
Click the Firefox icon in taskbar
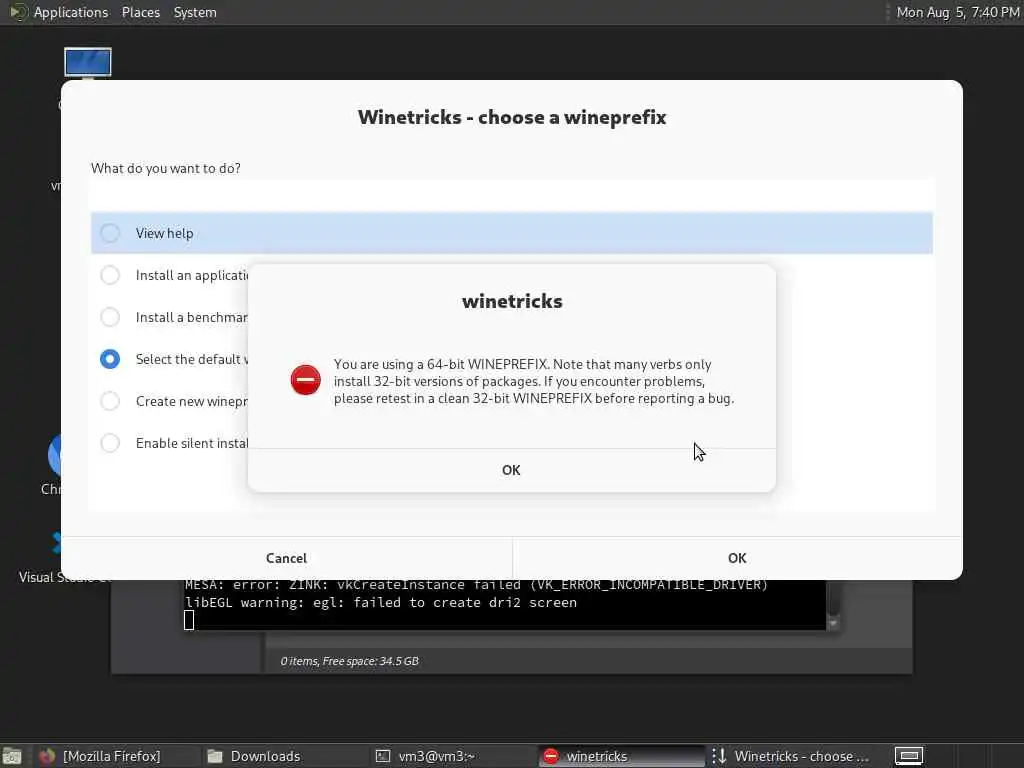[47, 756]
